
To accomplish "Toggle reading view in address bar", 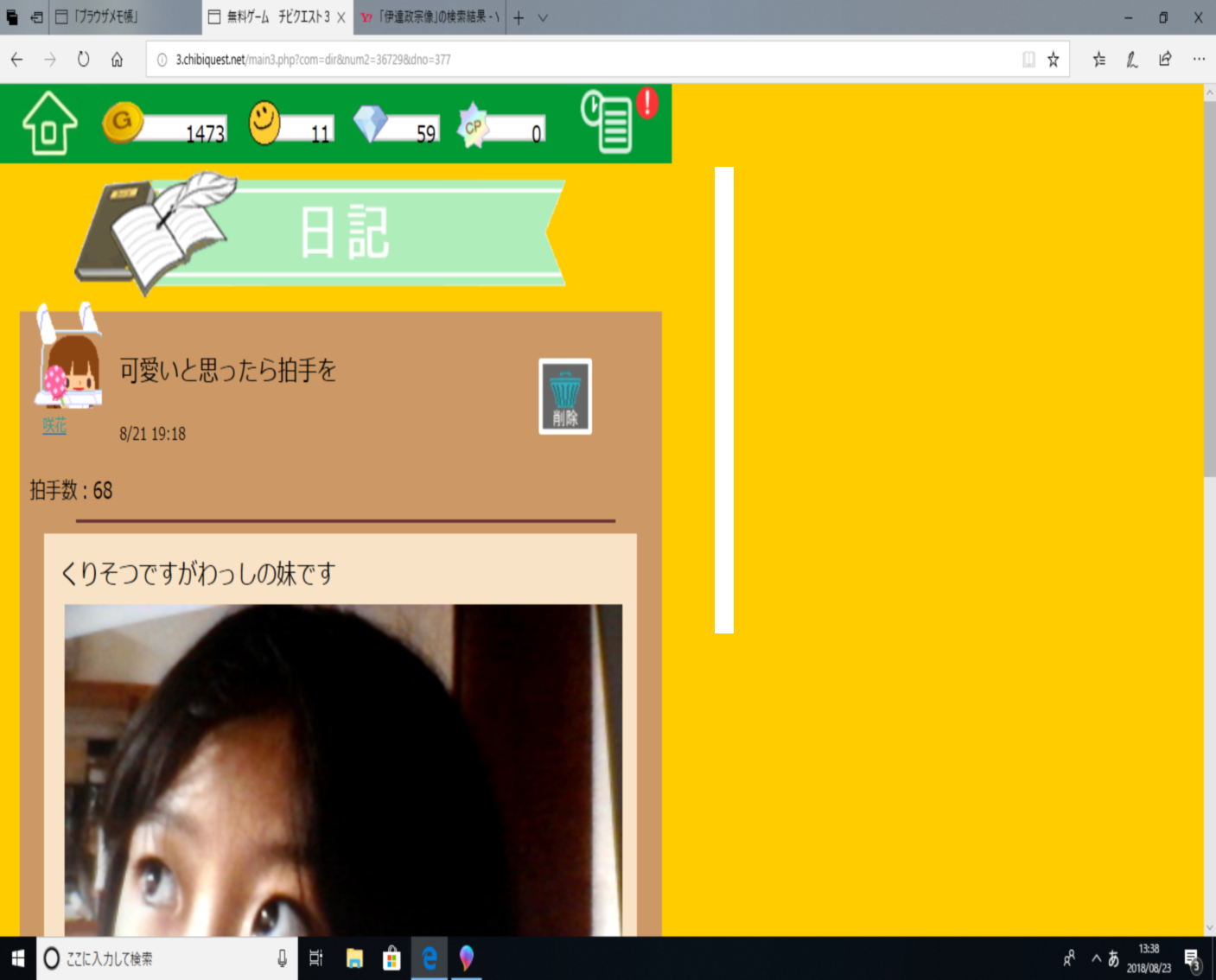I will [x=1028, y=60].
